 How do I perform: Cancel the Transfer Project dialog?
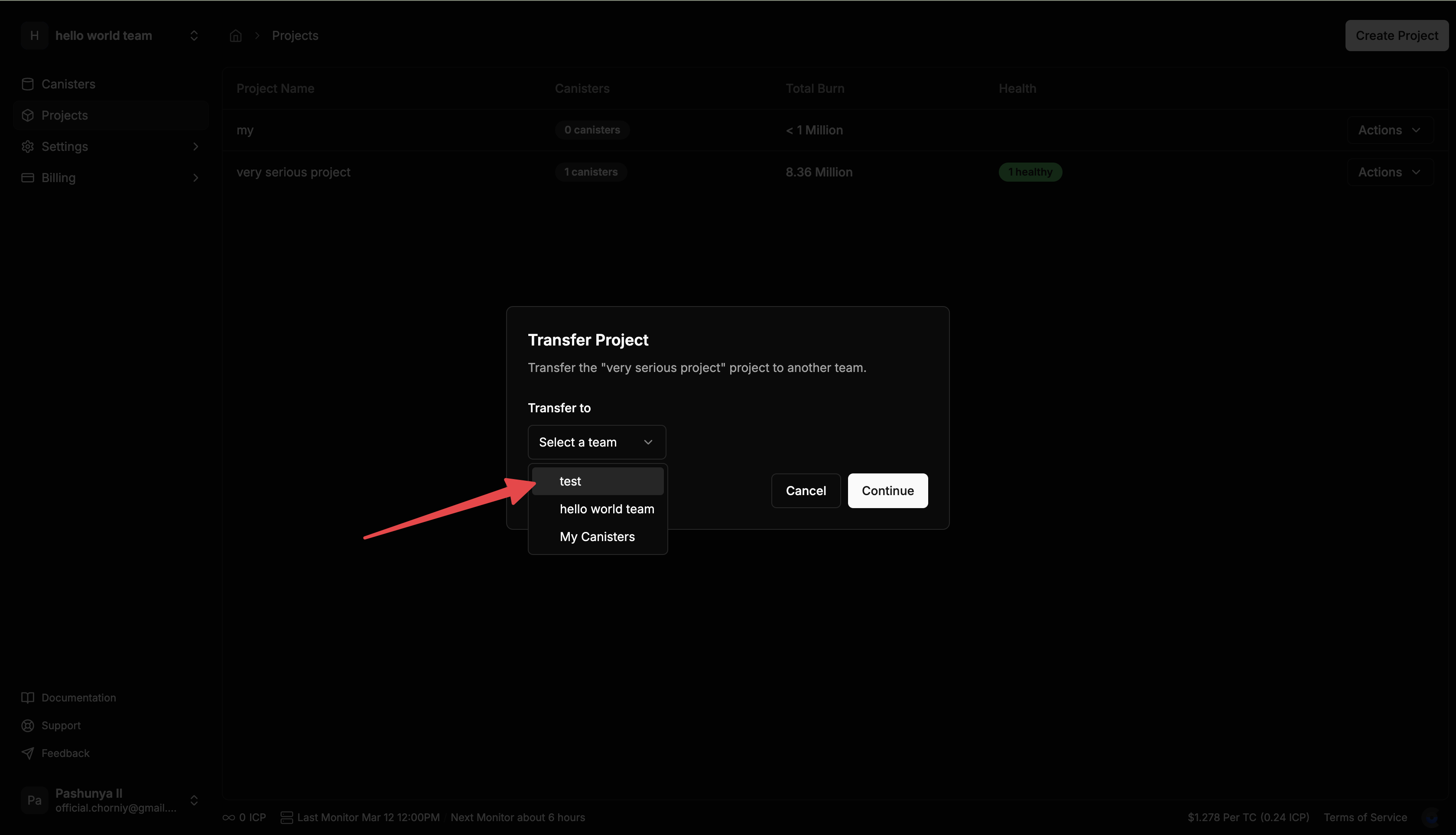(806, 490)
